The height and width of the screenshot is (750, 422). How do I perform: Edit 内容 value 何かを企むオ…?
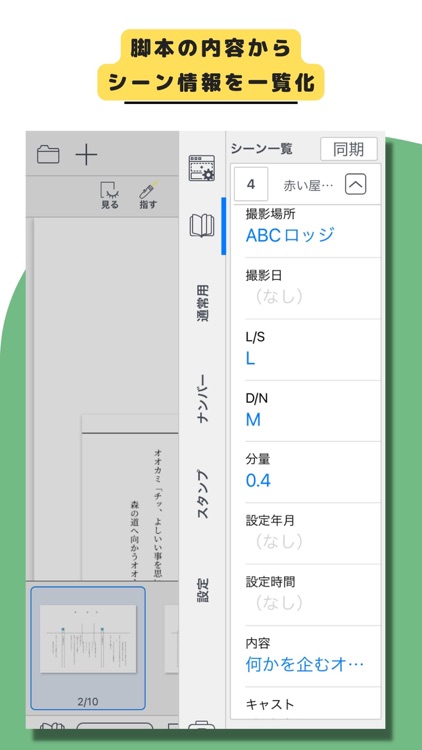coord(305,664)
